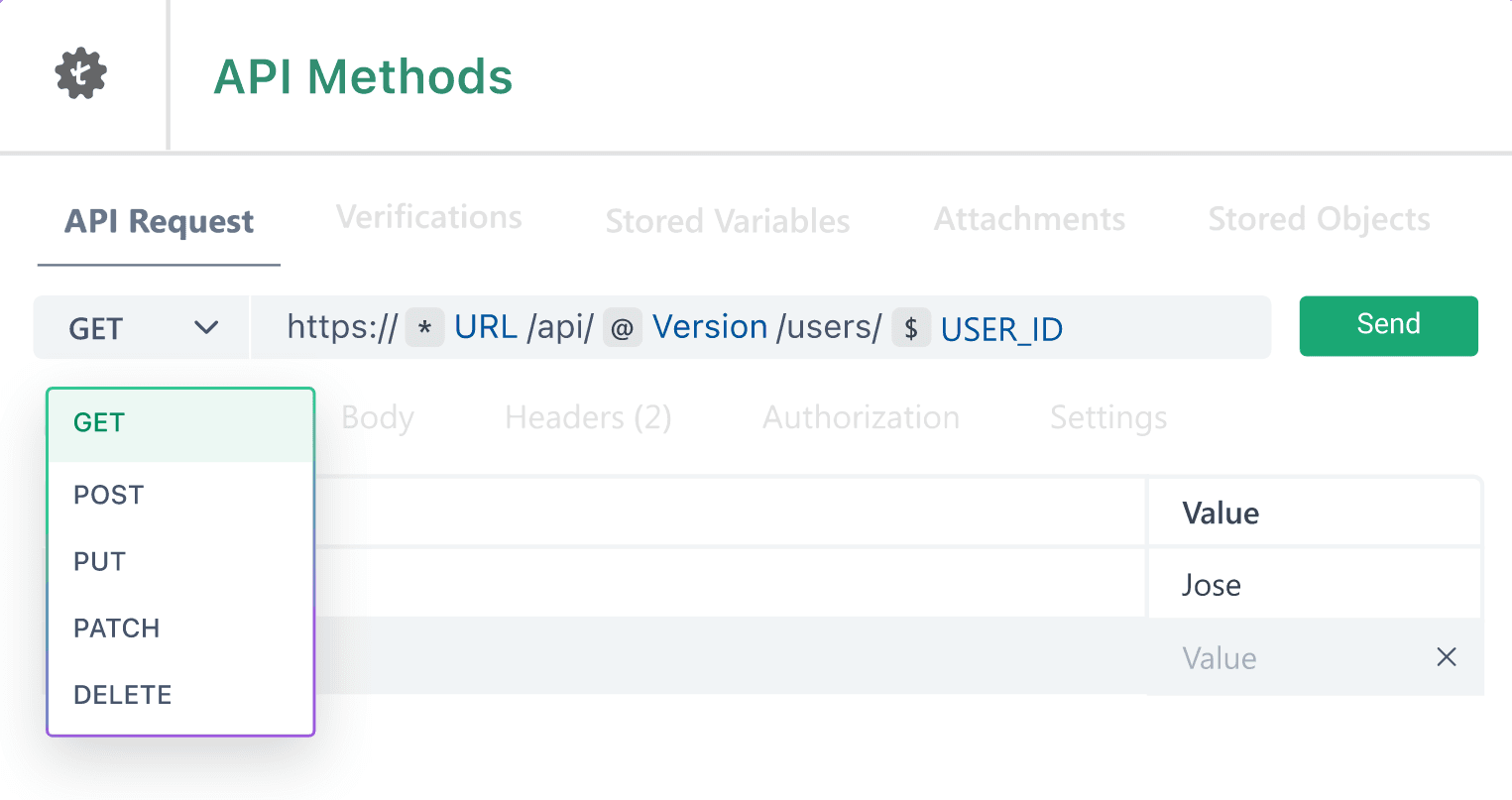Image resolution: width=1512 pixels, height=800 pixels.
Task: Open the Stored Variables tab
Action: tap(728, 220)
